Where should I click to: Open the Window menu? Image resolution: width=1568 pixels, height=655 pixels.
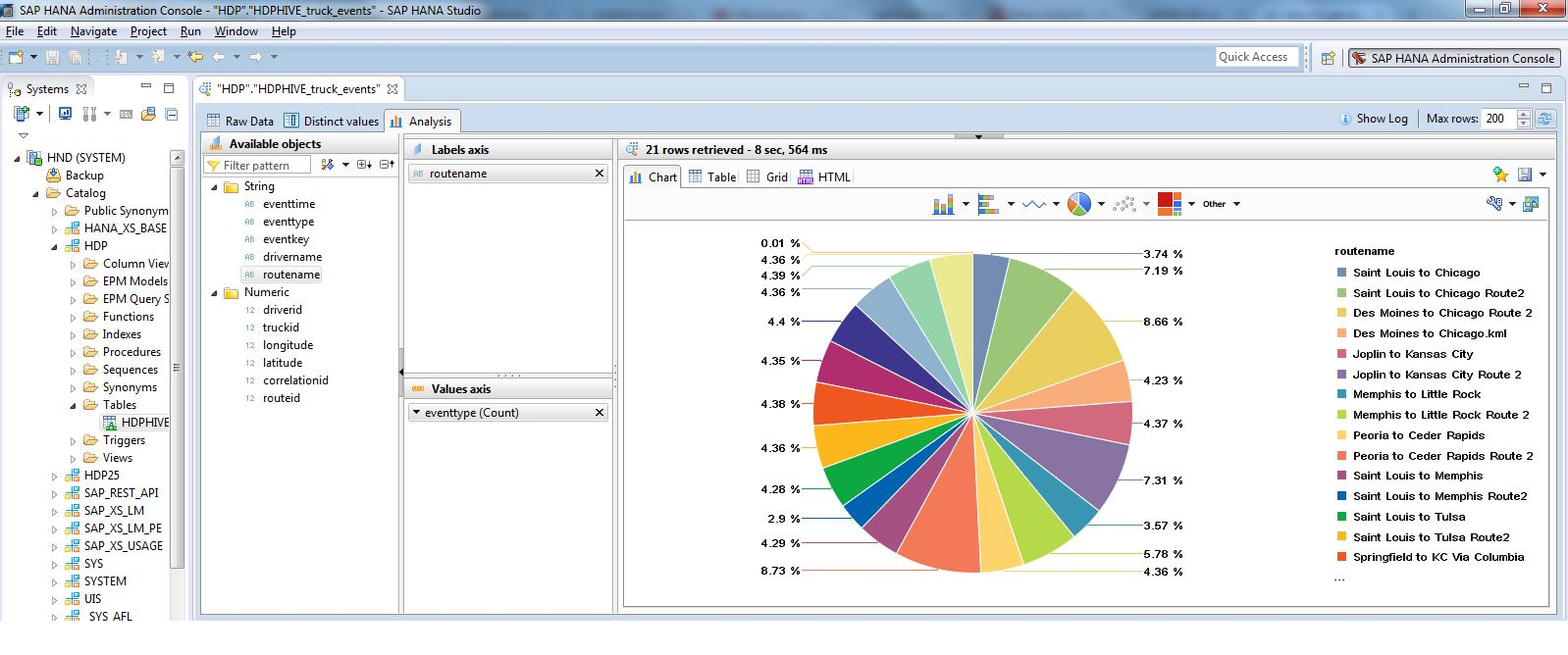[x=235, y=31]
